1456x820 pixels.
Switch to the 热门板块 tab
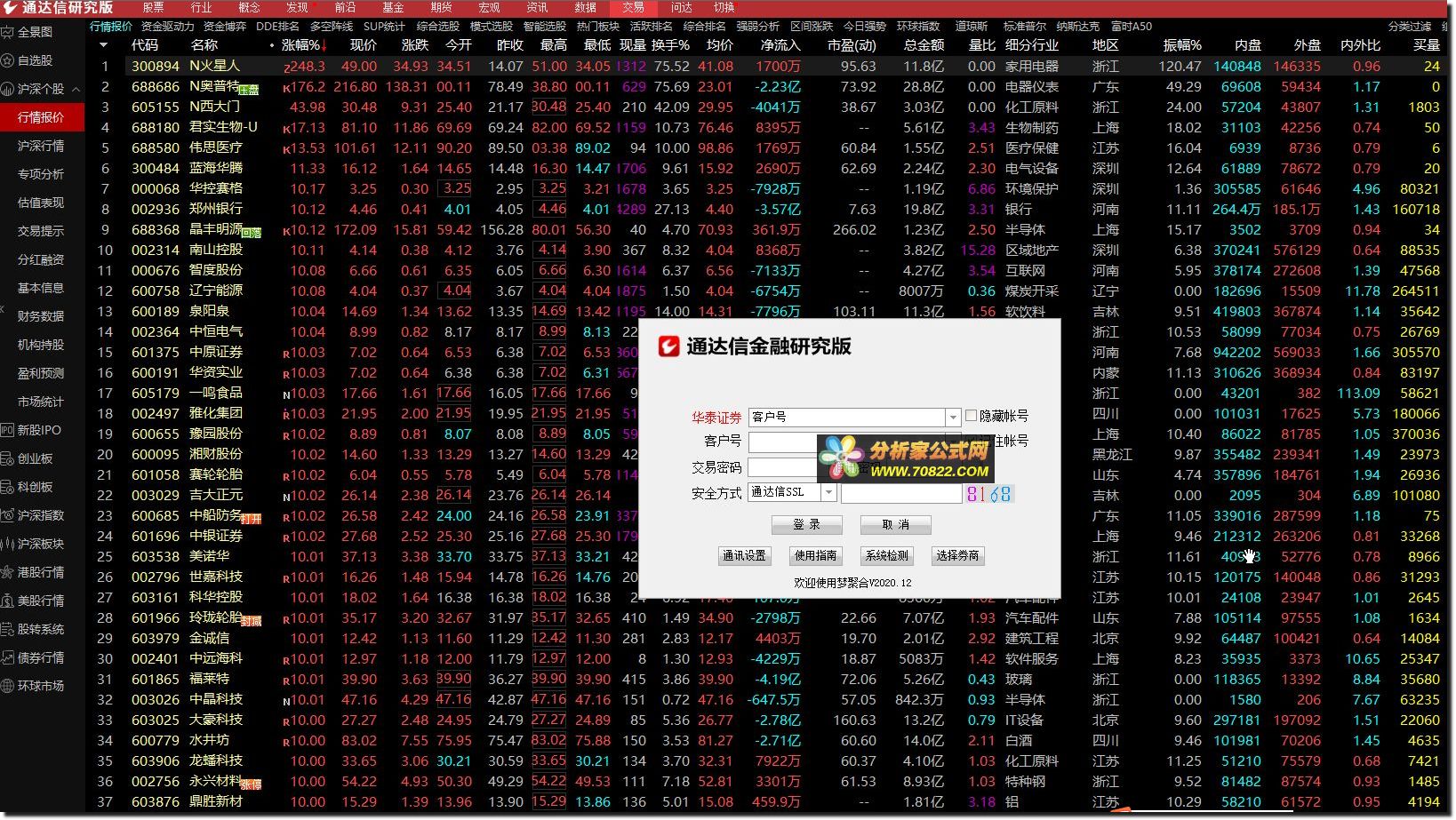coord(598,27)
